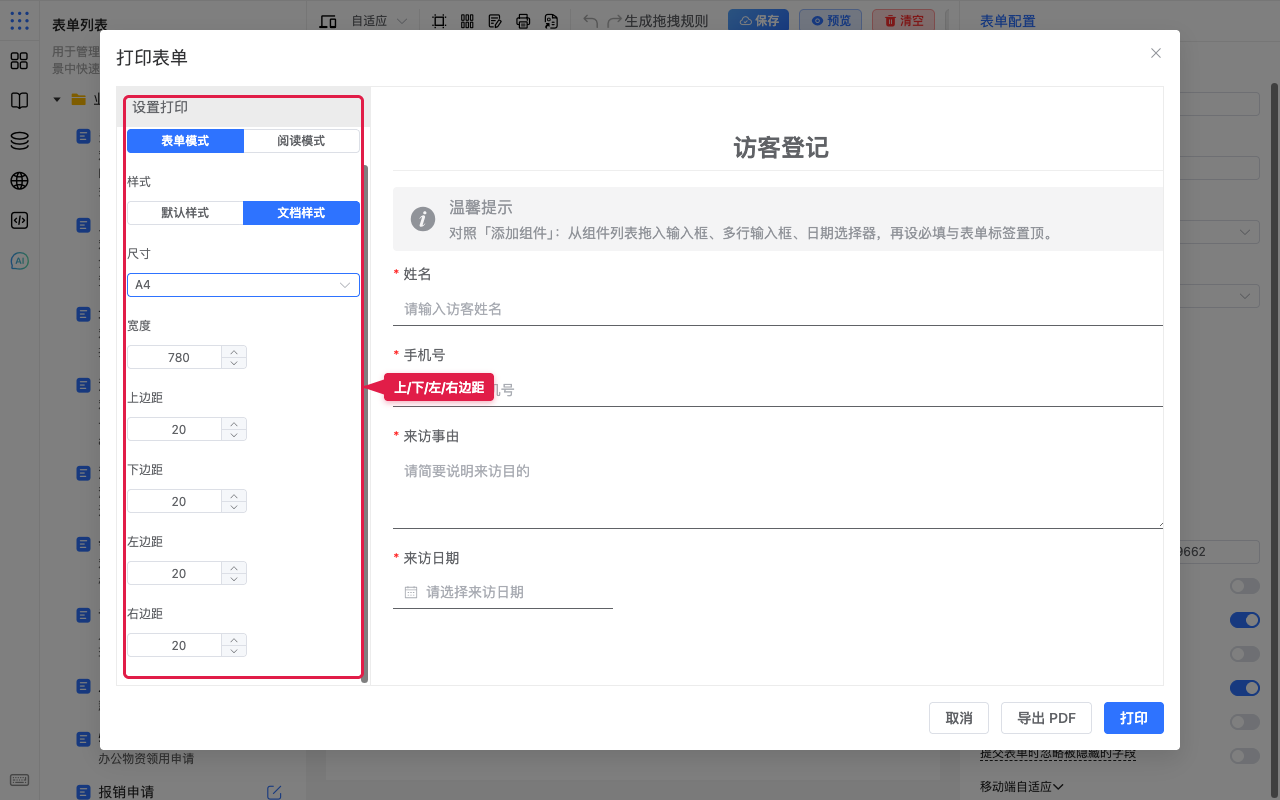Image resolution: width=1280 pixels, height=800 pixels.
Task: Increase the 上边距 value with up arrow
Action: pos(234,423)
